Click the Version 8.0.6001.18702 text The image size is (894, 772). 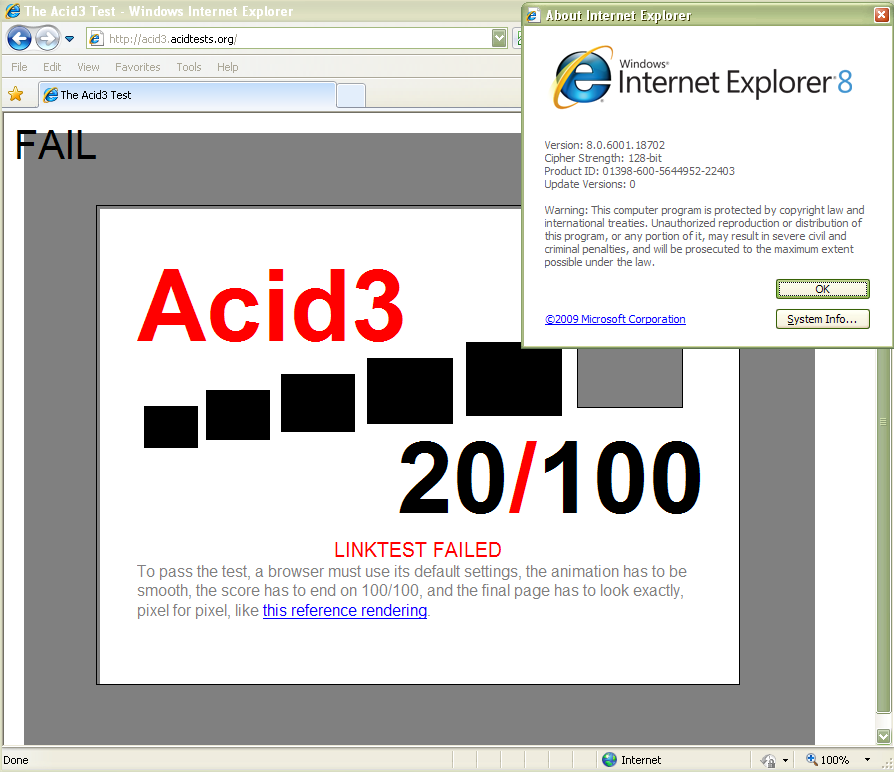[604, 145]
